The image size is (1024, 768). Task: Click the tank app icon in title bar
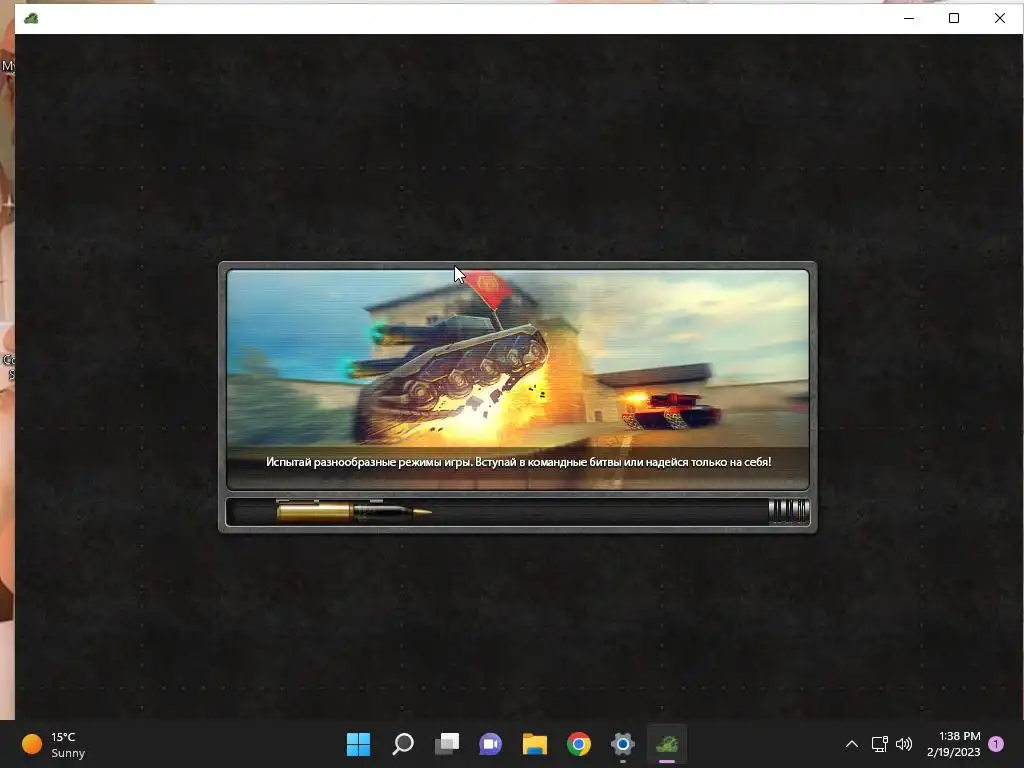31,18
